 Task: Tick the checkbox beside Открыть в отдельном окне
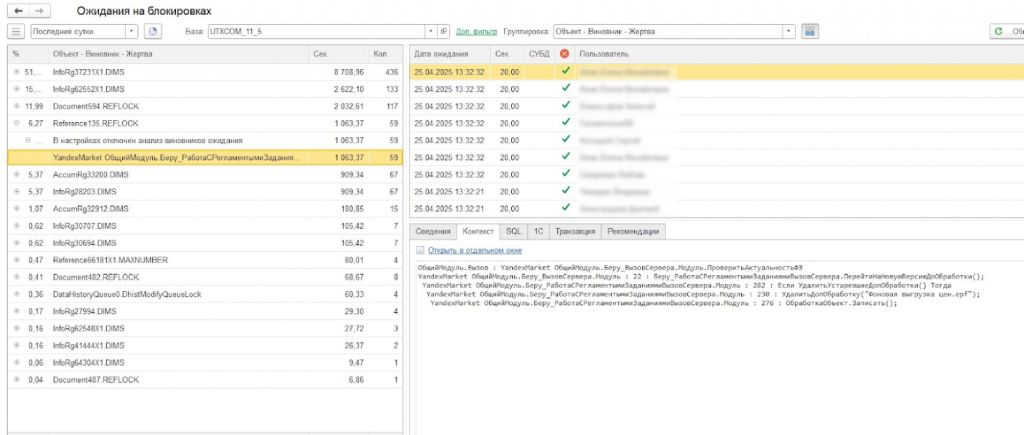421,250
